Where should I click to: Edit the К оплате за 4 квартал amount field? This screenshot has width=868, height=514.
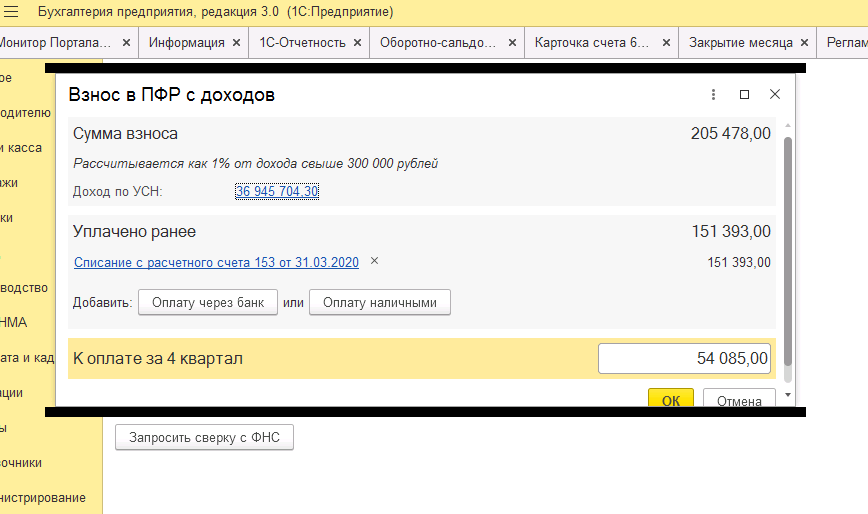[684, 359]
